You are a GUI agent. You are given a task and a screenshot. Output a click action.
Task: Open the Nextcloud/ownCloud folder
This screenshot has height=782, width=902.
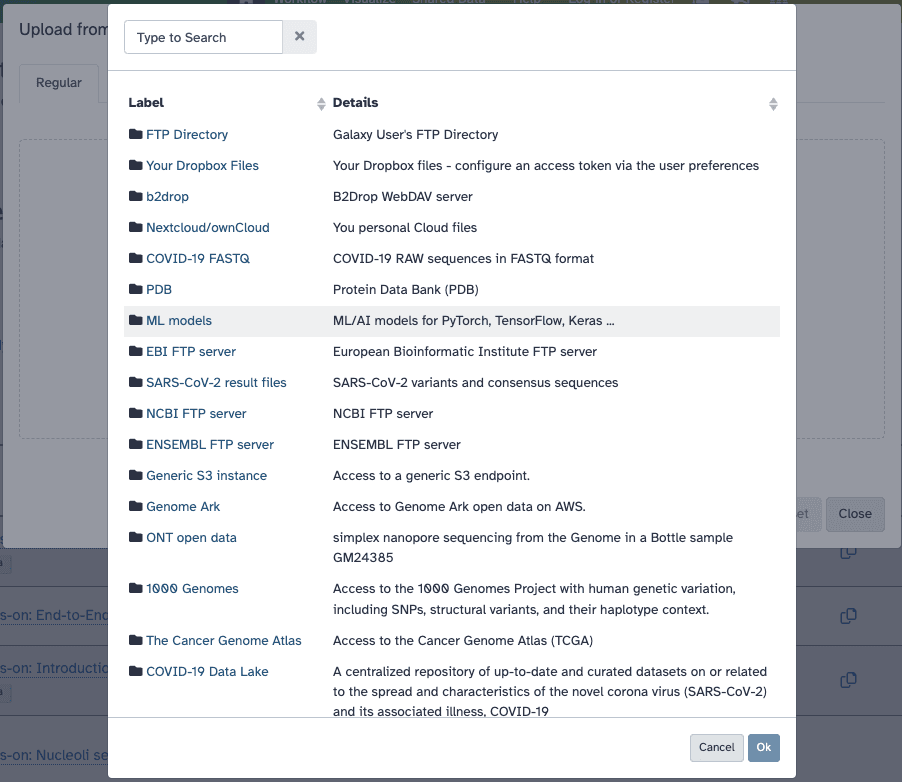coord(207,227)
